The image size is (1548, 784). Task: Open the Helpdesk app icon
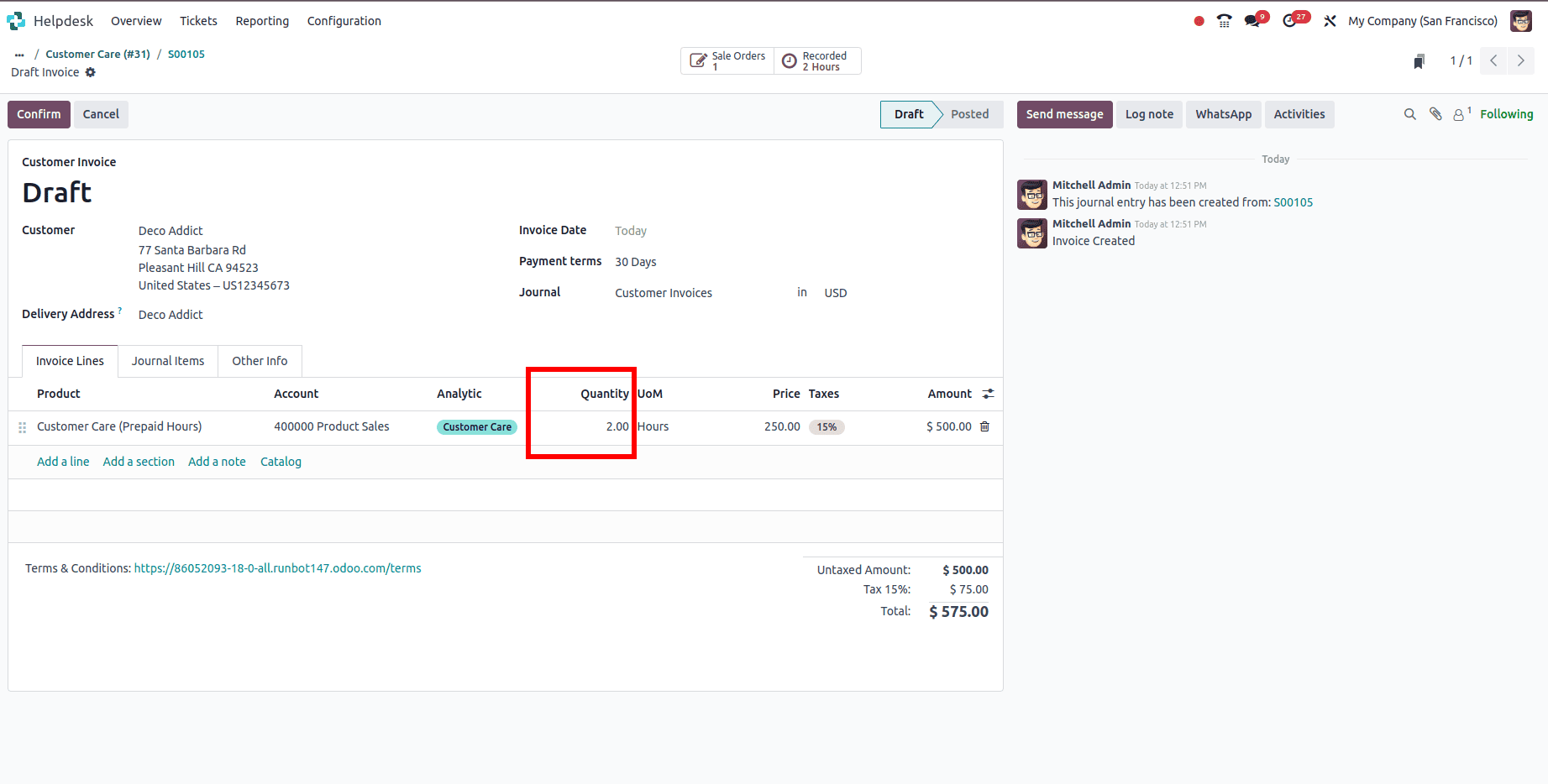tap(17, 20)
